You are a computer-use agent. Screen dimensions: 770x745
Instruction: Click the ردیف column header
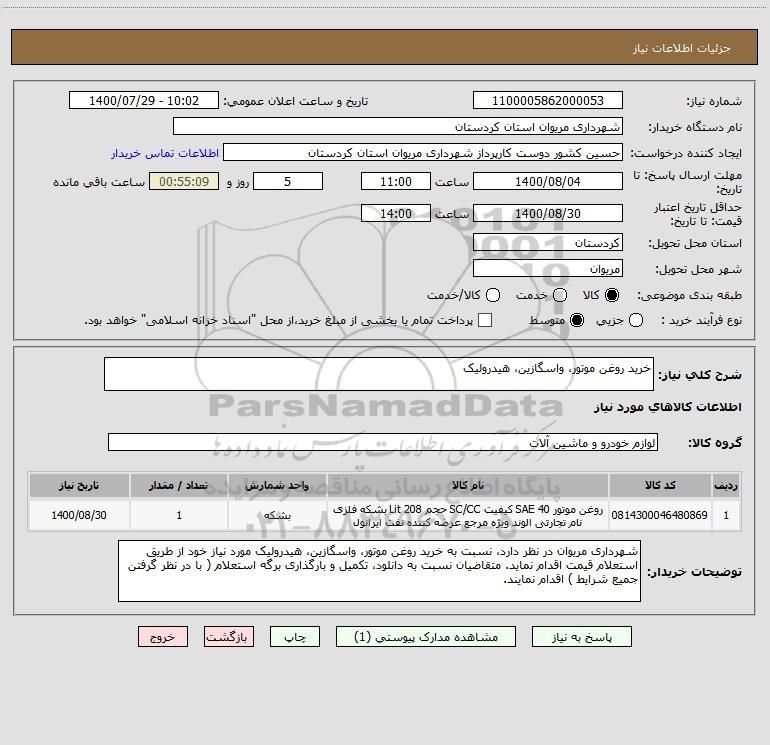tap(726, 486)
